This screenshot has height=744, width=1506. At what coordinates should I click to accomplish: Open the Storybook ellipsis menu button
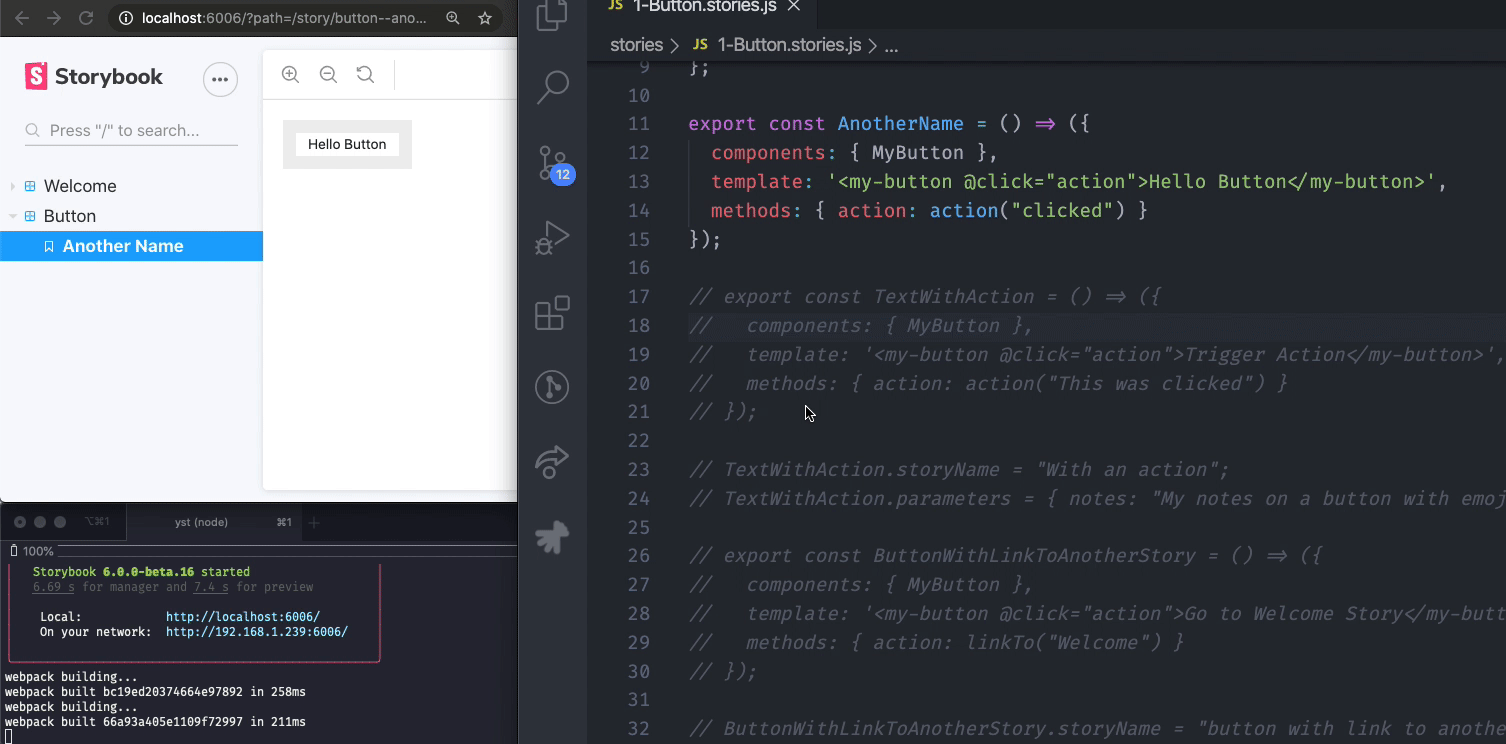[220, 79]
